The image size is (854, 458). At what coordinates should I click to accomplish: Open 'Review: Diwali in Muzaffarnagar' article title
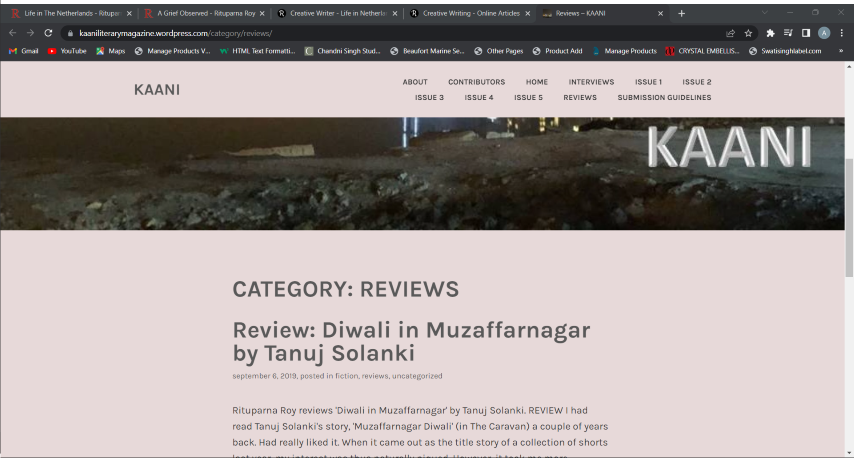(x=411, y=341)
